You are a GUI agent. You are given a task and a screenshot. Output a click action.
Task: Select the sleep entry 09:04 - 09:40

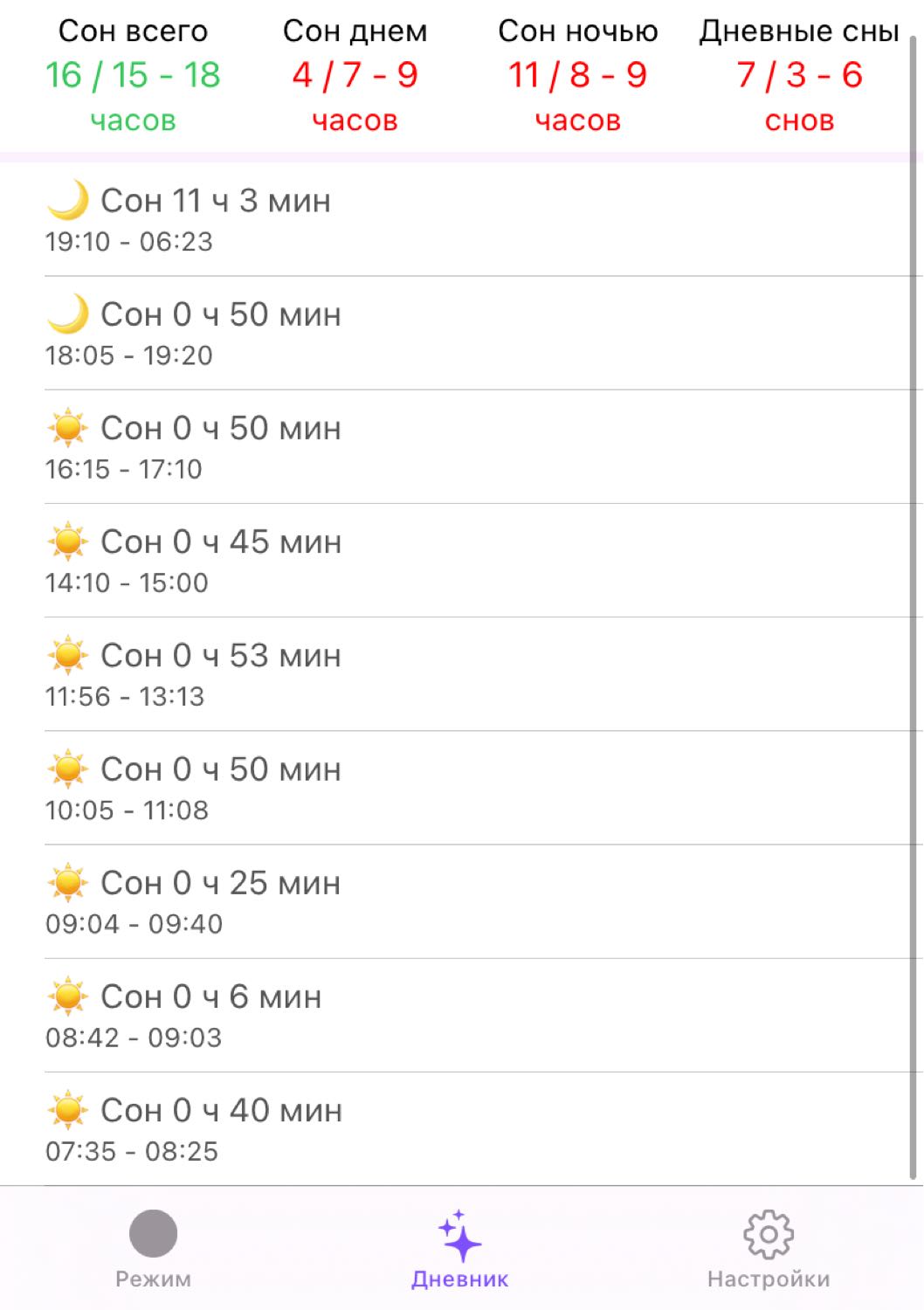[x=484, y=901]
